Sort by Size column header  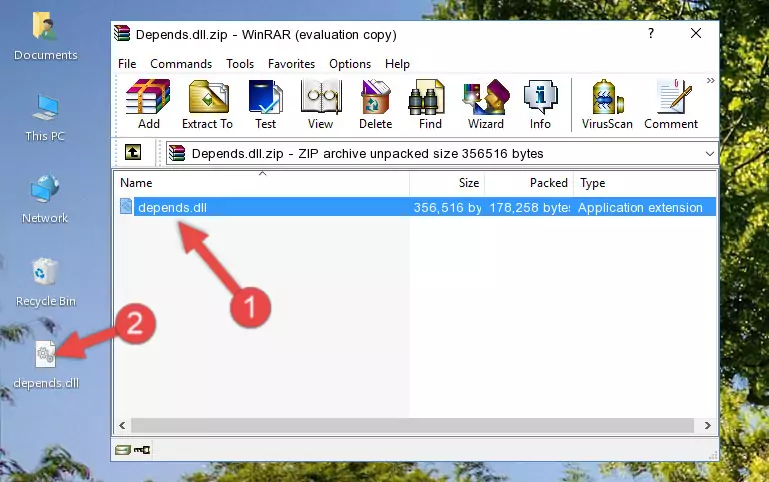click(447, 183)
